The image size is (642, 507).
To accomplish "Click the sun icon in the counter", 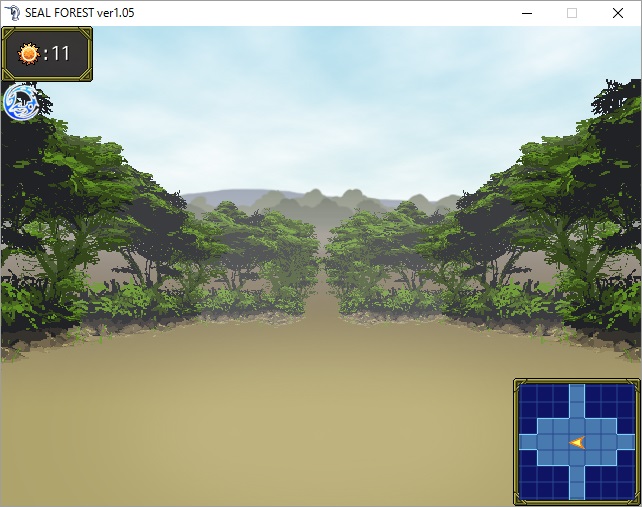I will point(29,54).
